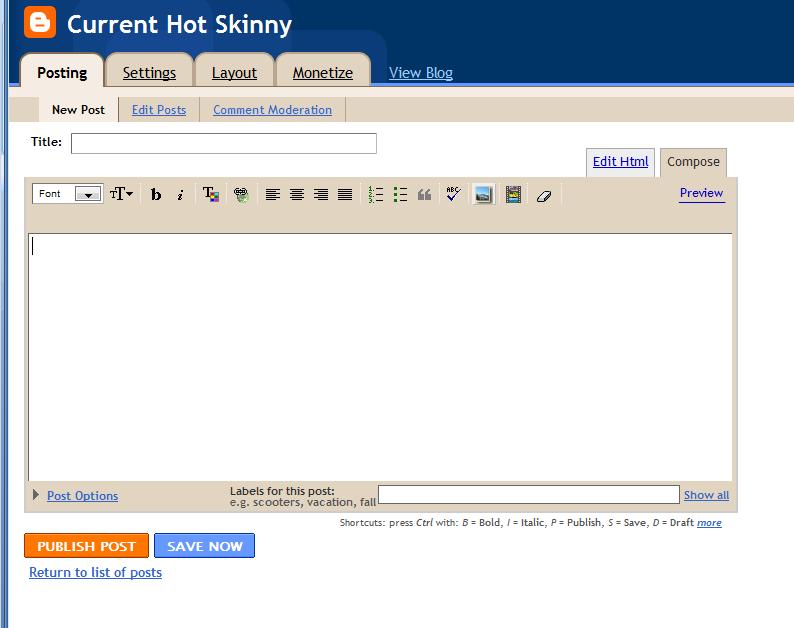Insert a hyperlink with the link icon
The width and height of the screenshot is (794, 628).
coord(241,194)
